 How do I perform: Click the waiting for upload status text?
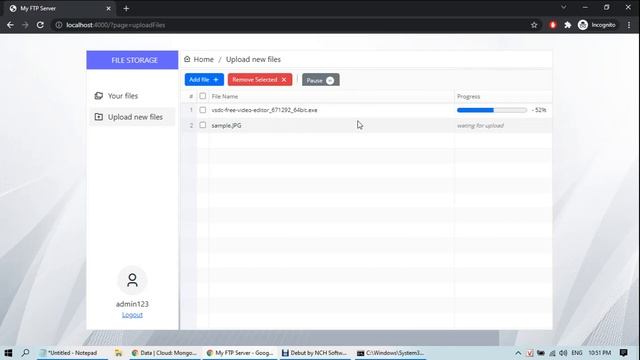tap(480, 125)
